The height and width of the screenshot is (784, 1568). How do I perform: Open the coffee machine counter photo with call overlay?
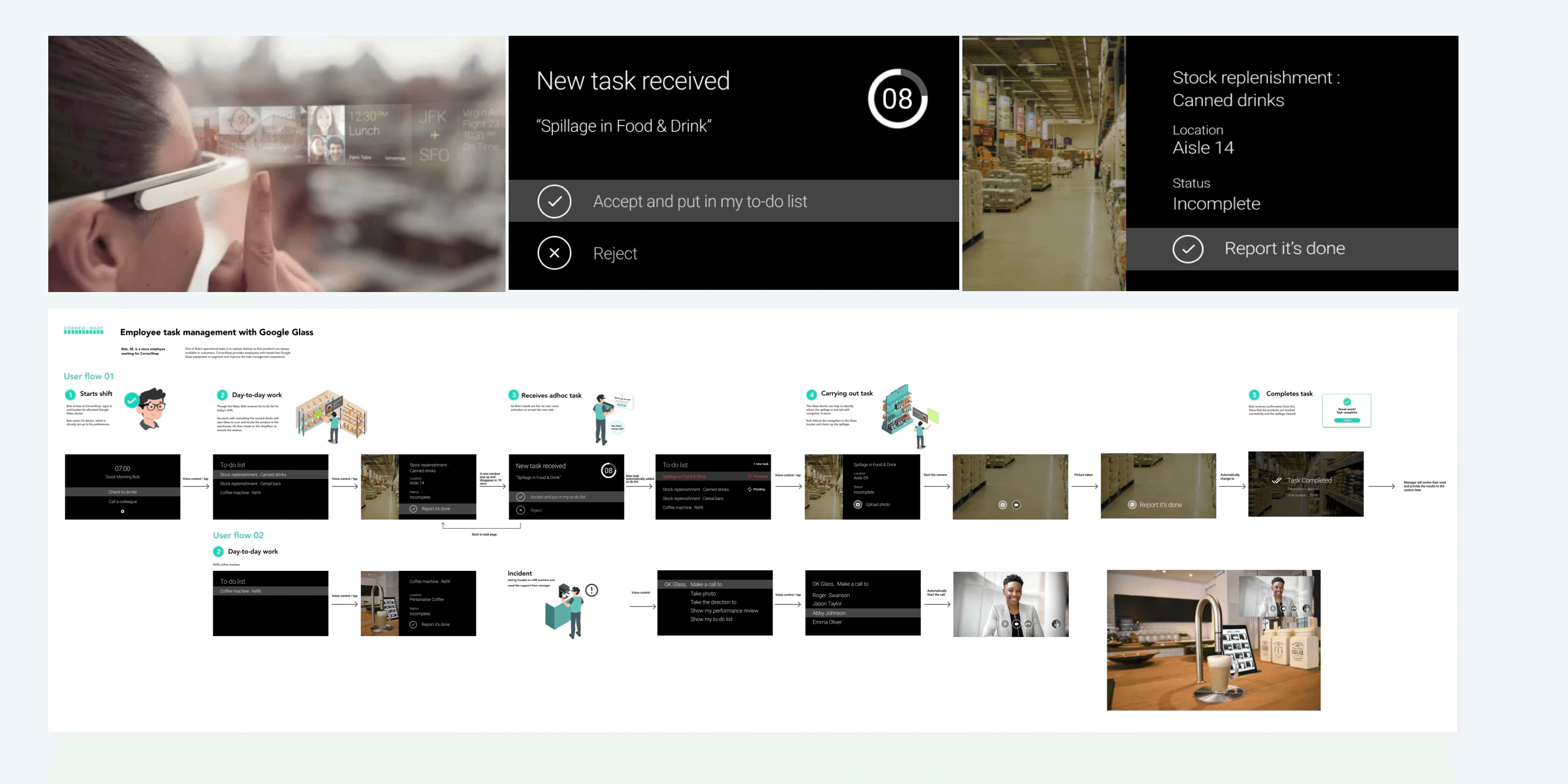[1213, 640]
